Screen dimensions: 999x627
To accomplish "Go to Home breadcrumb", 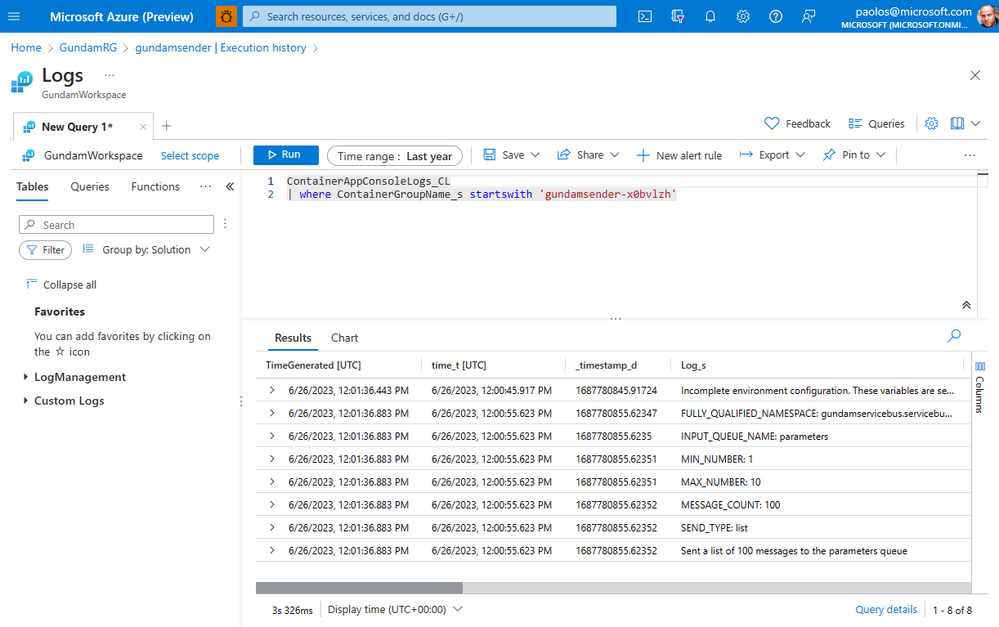I will click(26, 48).
